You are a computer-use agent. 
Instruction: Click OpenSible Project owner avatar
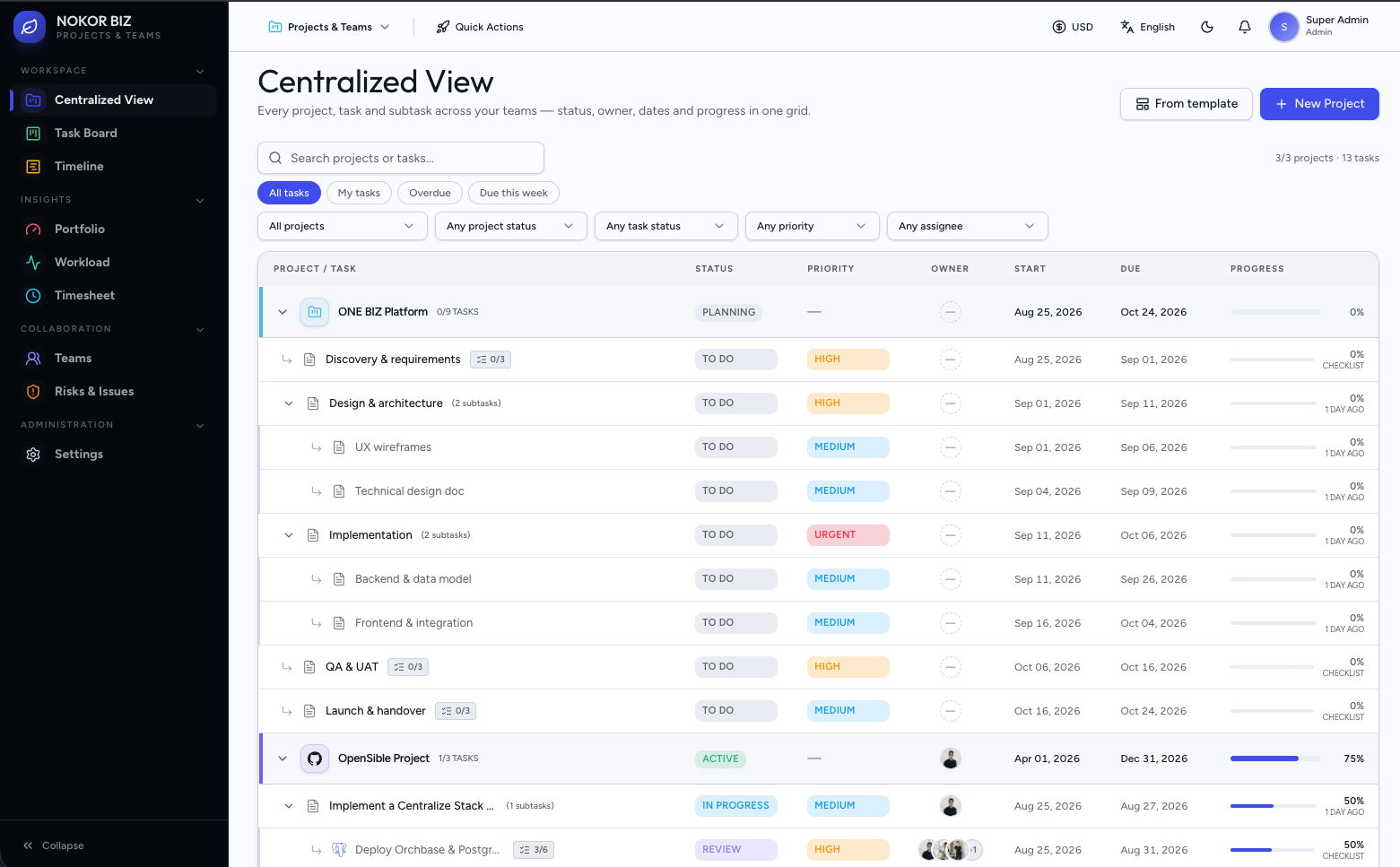coord(951,759)
